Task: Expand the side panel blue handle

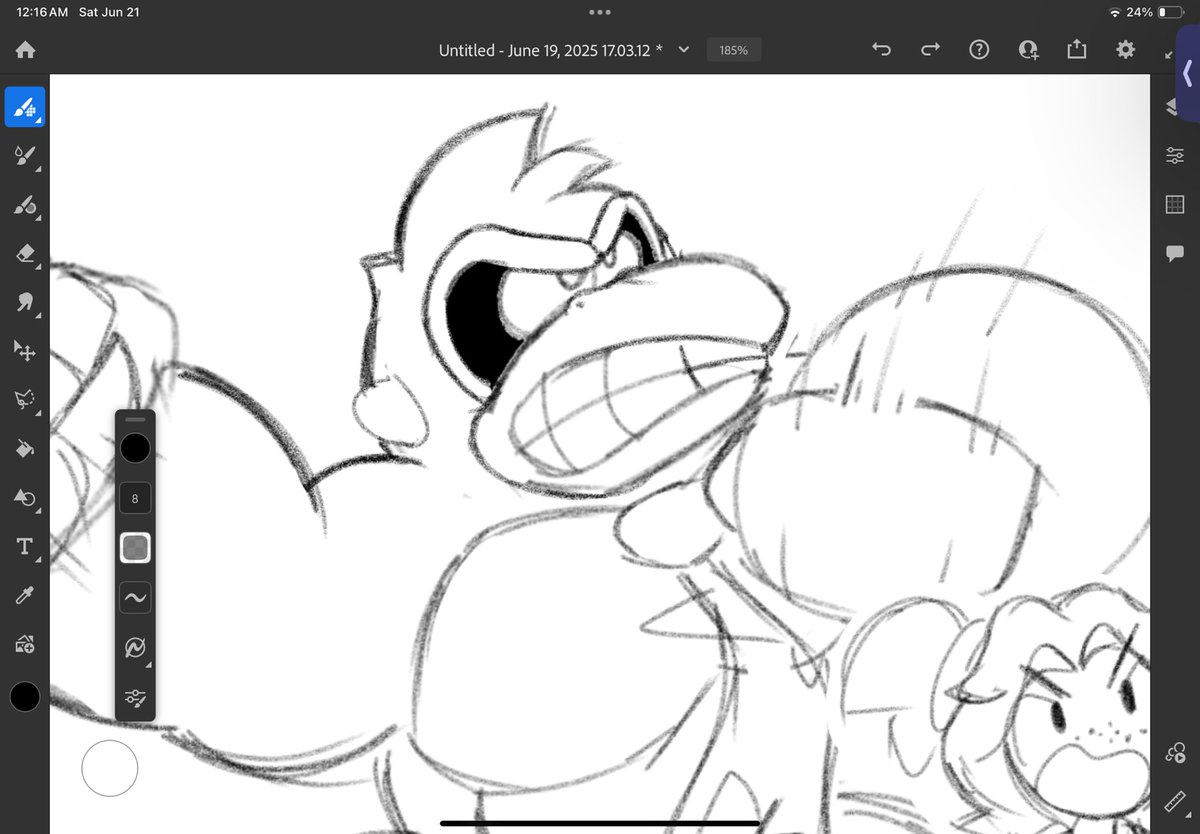Action: [1188, 74]
